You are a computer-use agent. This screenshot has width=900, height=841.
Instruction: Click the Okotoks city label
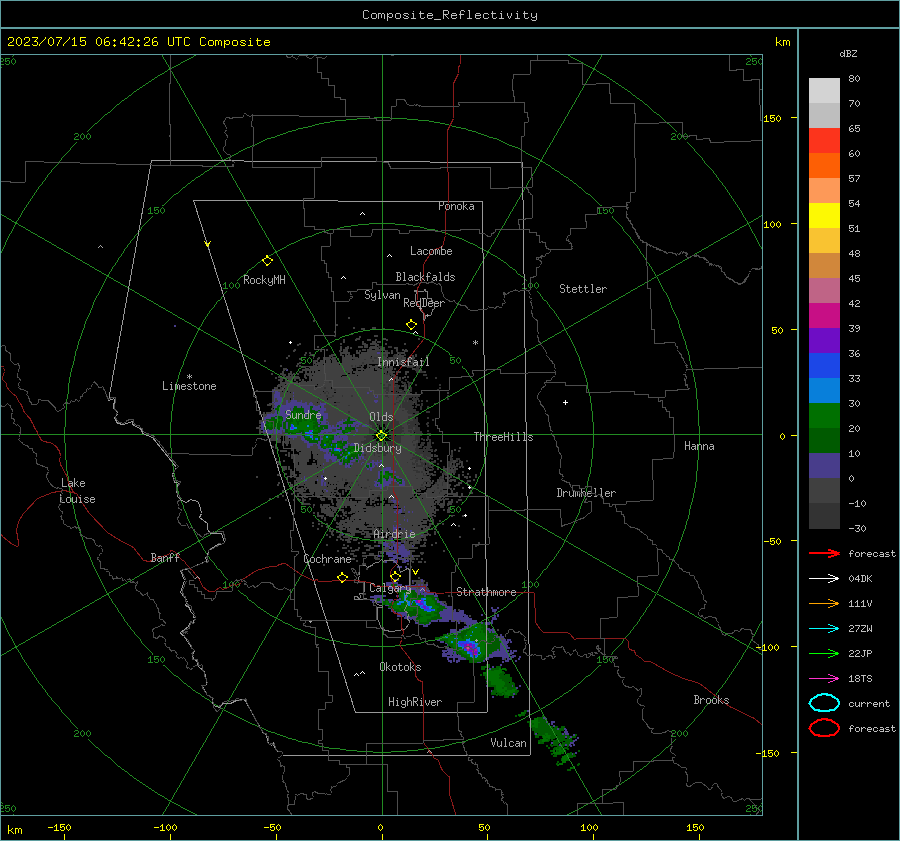click(x=400, y=667)
